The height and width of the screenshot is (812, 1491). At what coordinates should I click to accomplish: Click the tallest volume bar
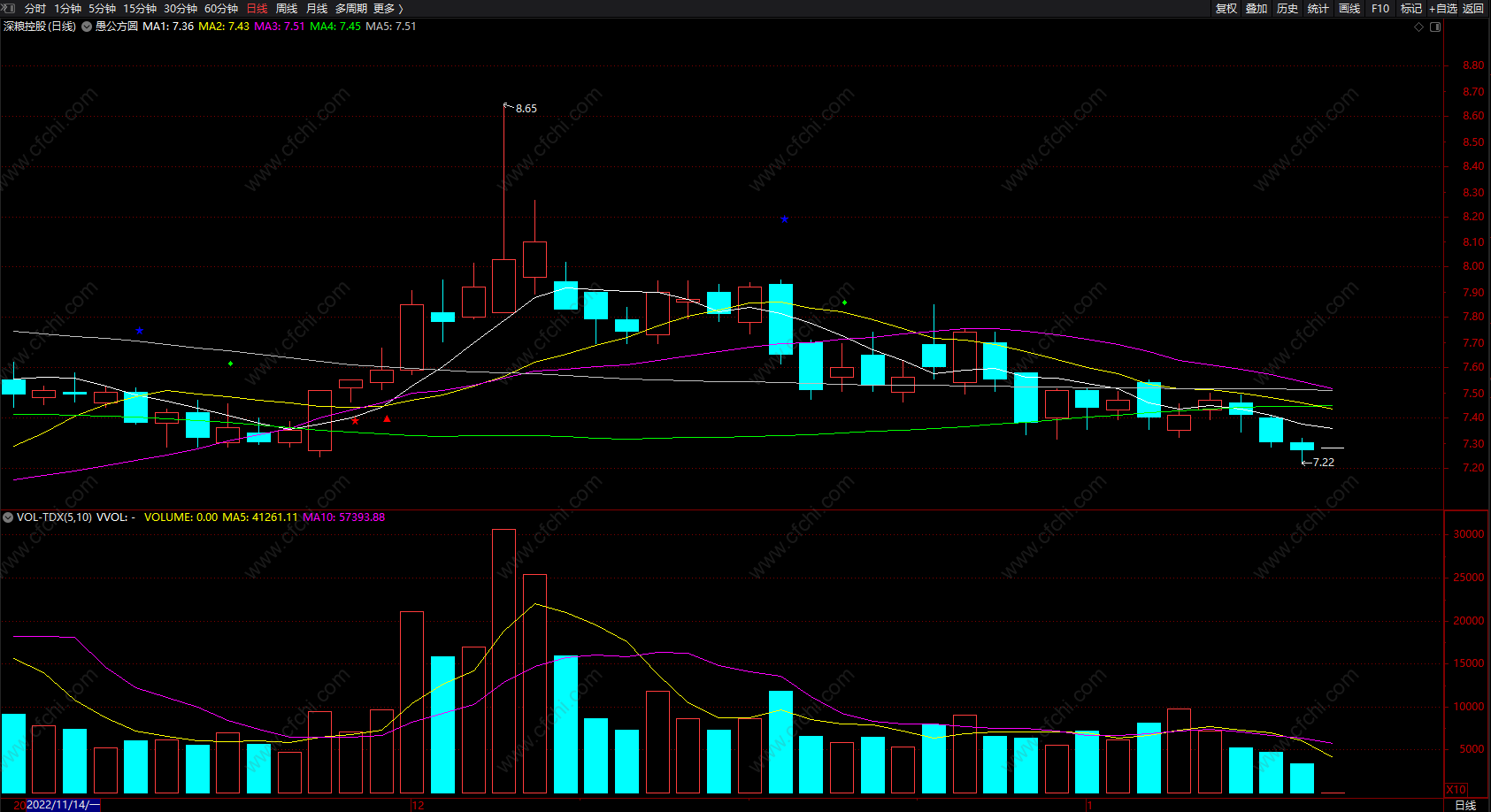tap(503, 662)
